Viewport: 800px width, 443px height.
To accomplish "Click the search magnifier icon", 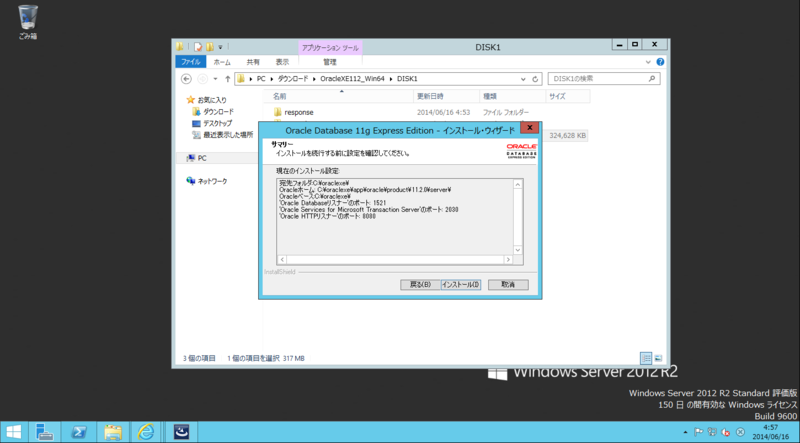I will [652, 79].
